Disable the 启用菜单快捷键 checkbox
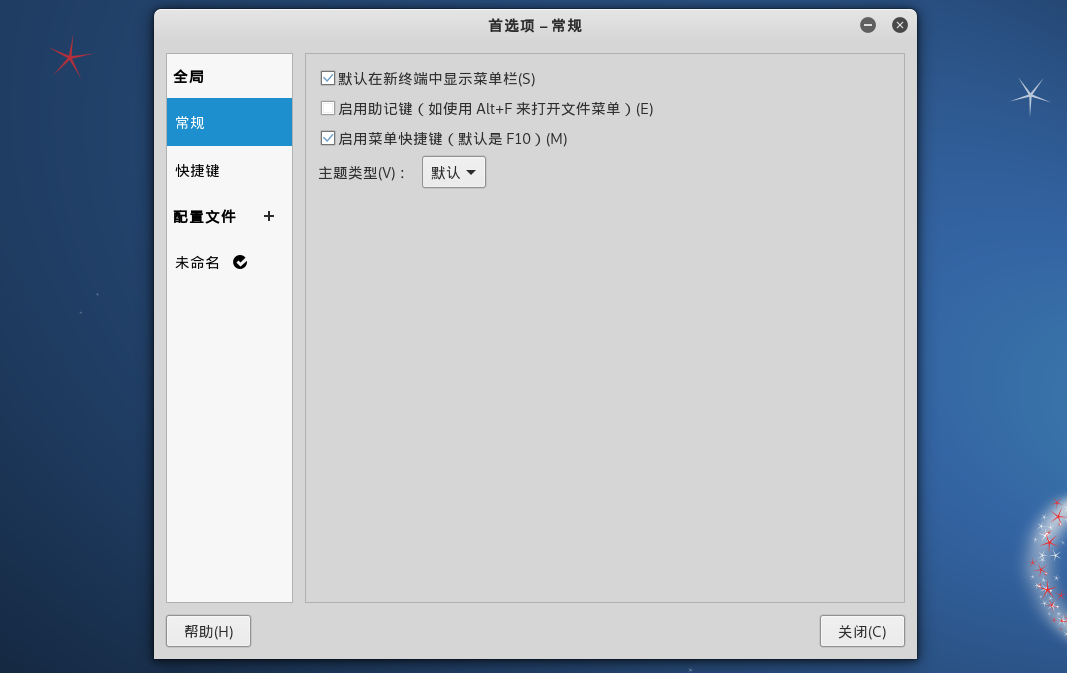Viewport: 1067px width, 673px height. [327, 138]
